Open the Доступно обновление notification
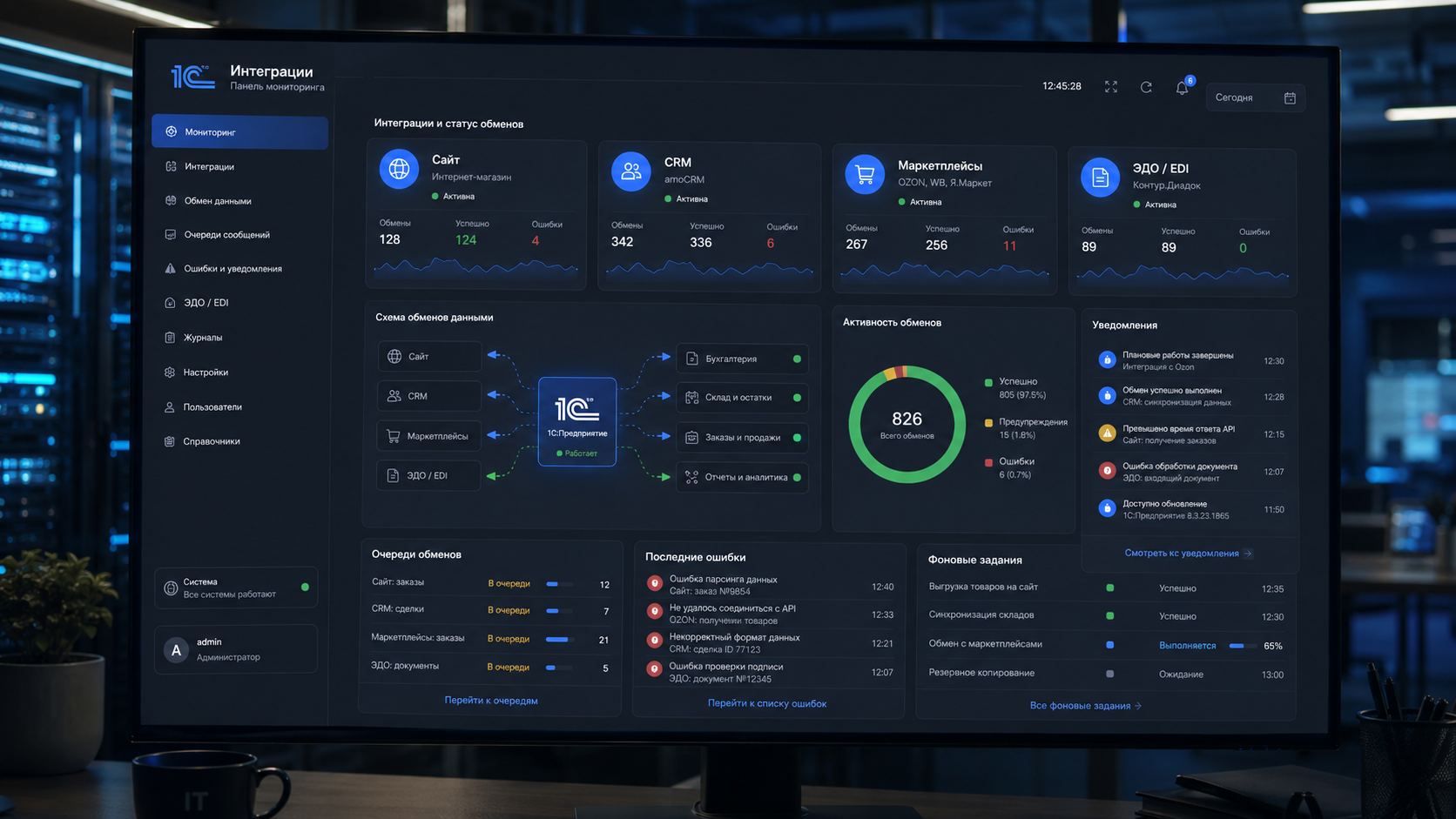This screenshot has width=1456, height=819. pos(1190,509)
